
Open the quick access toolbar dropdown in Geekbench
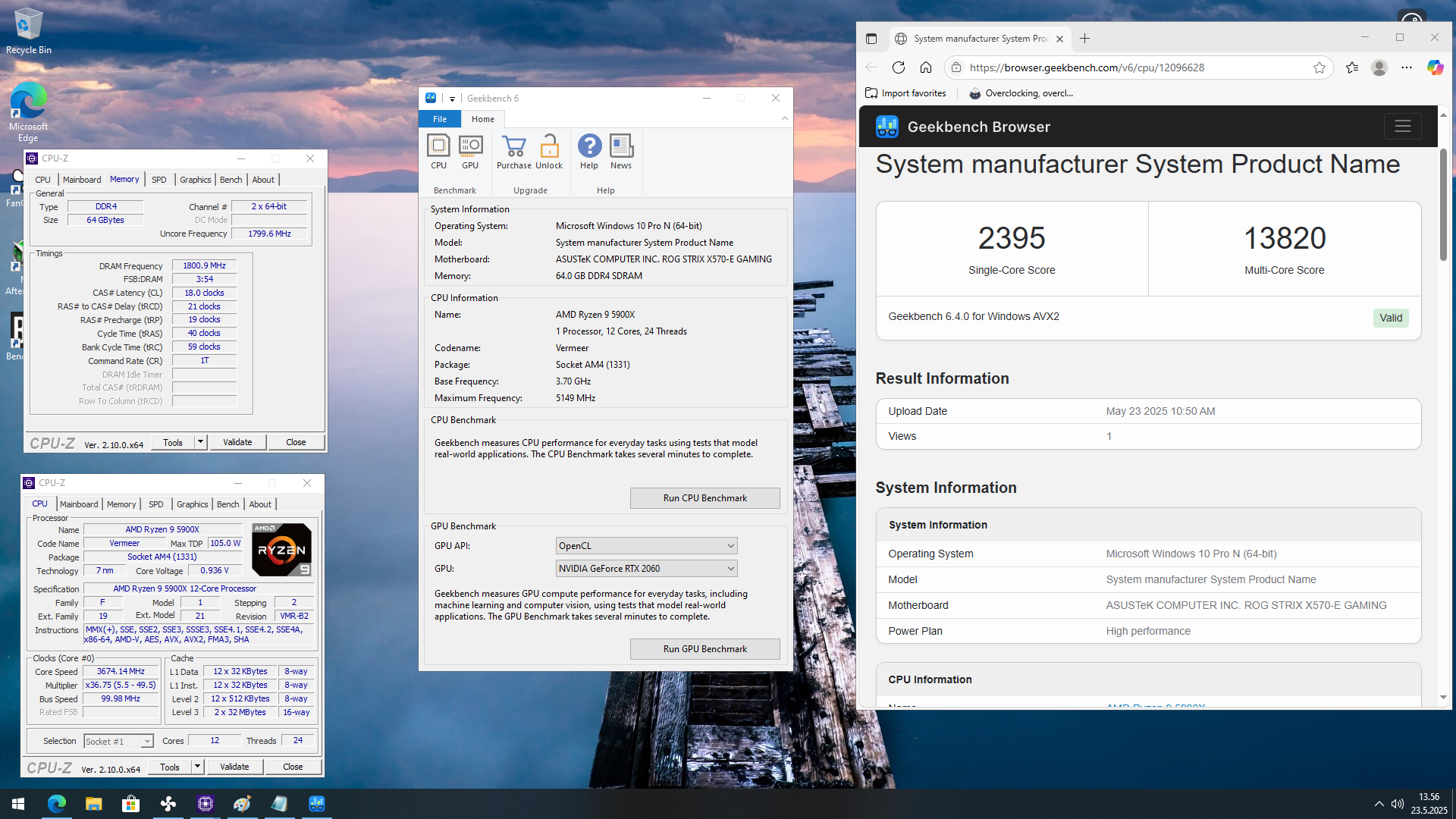(452, 99)
